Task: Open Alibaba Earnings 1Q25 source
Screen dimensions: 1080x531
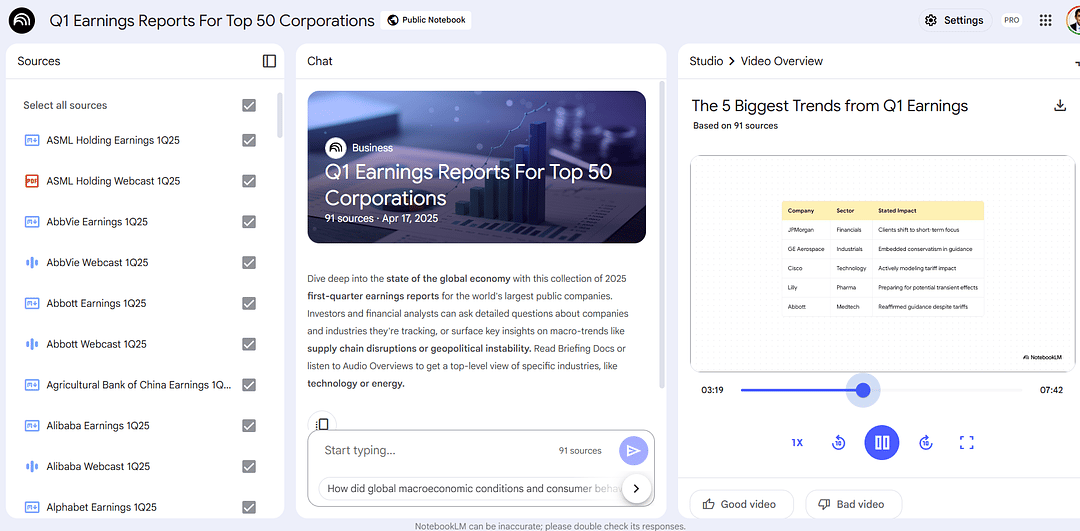Action: [98, 426]
